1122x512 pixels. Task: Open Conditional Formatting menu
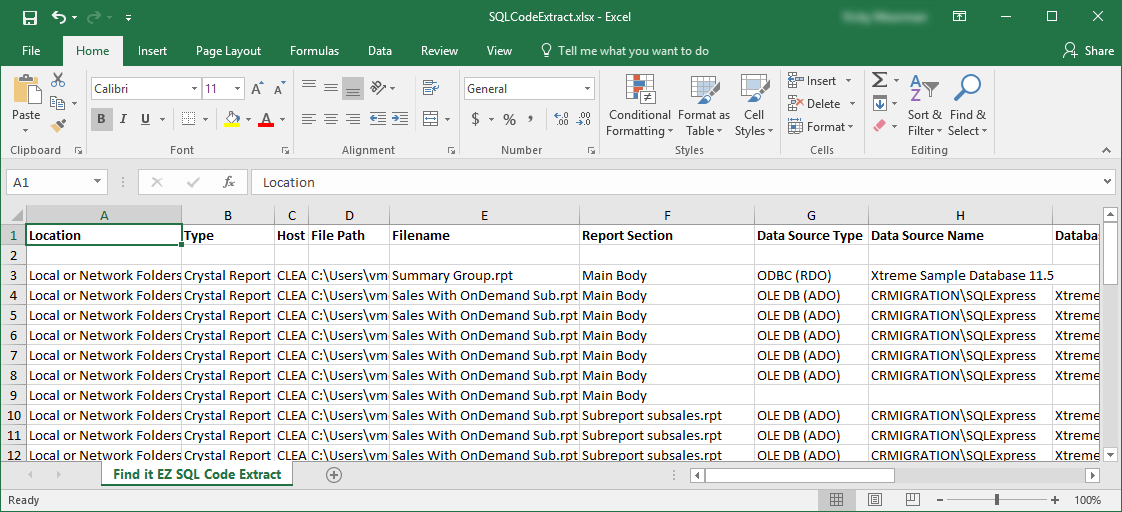(x=640, y=105)
